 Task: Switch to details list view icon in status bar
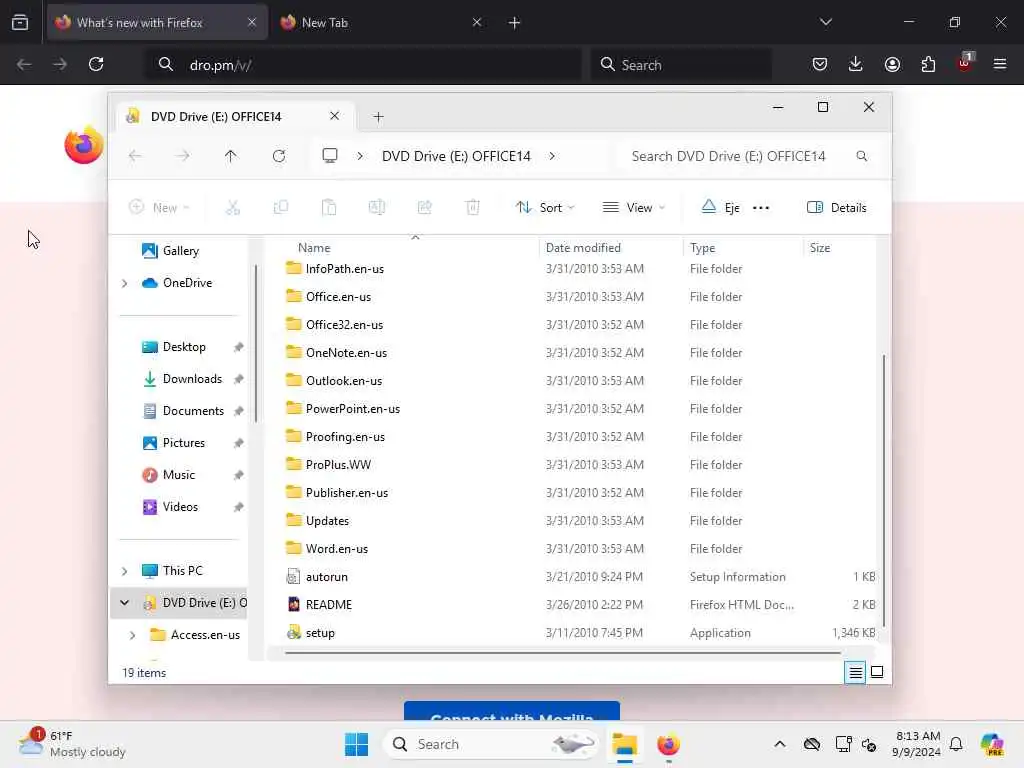click(856, 672)
